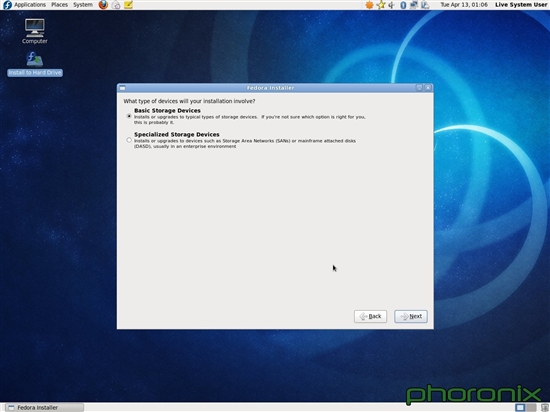Open the volume control tray icon
This screenshot has width=550, height=412.
[x=391, y=5]
